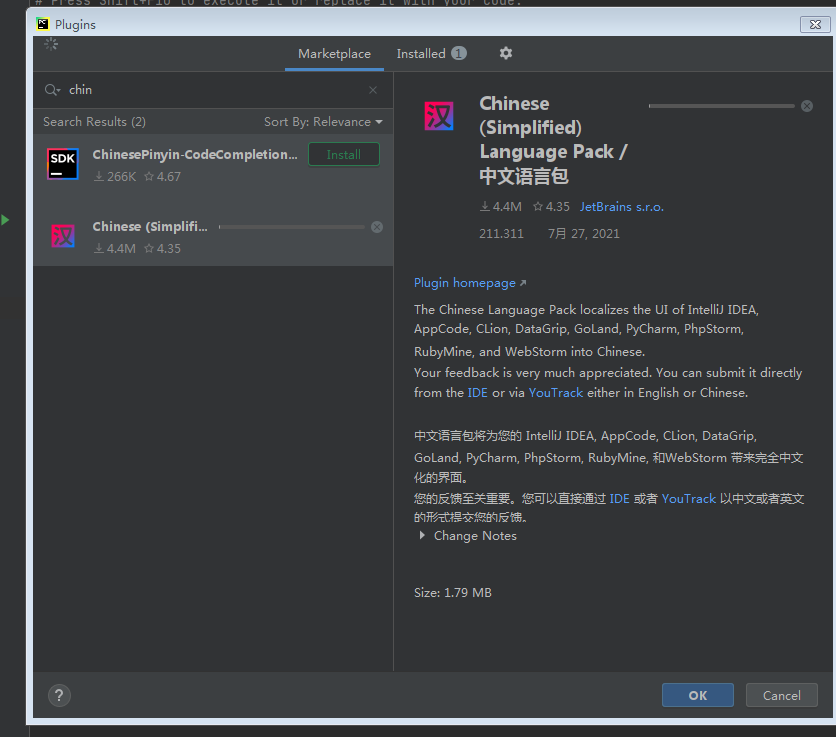Select the Chinese (Simplifi... result title
This screenshot has height=737, width=836.
click(x=150, y=227)
